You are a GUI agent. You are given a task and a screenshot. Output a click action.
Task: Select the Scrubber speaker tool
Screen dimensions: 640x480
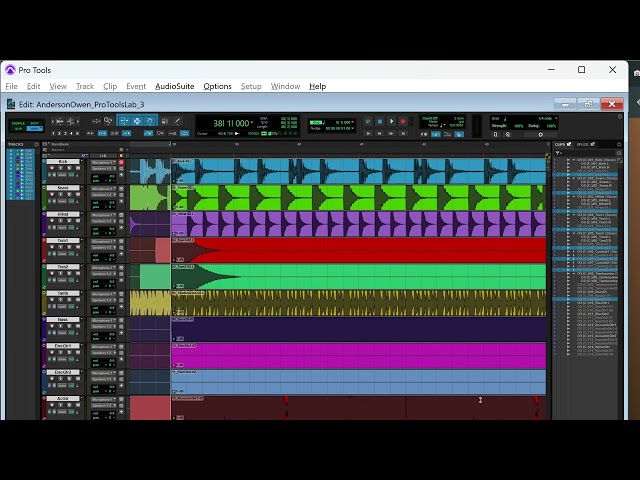164,121
